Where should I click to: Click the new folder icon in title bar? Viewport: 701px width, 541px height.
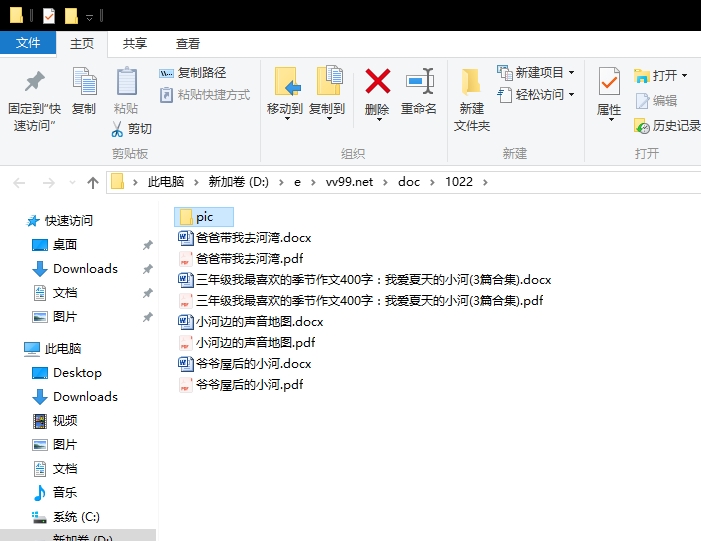[x=71, y=16]
